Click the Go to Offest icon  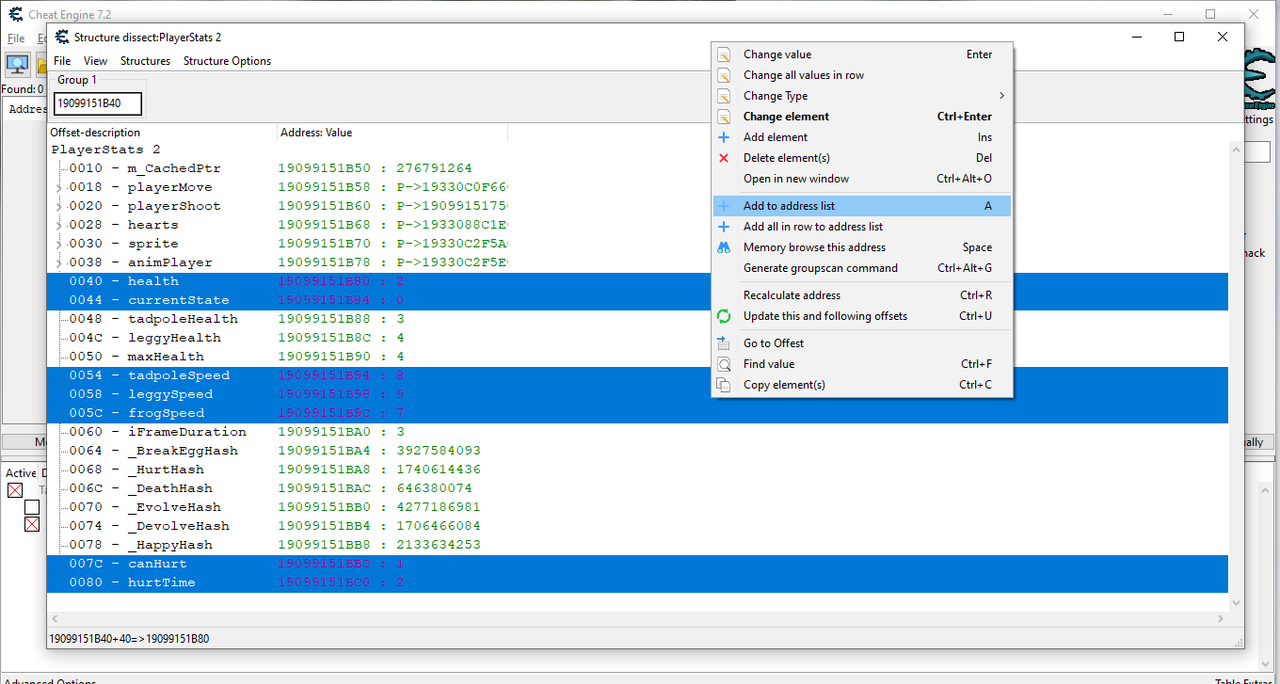pos(724,343)
